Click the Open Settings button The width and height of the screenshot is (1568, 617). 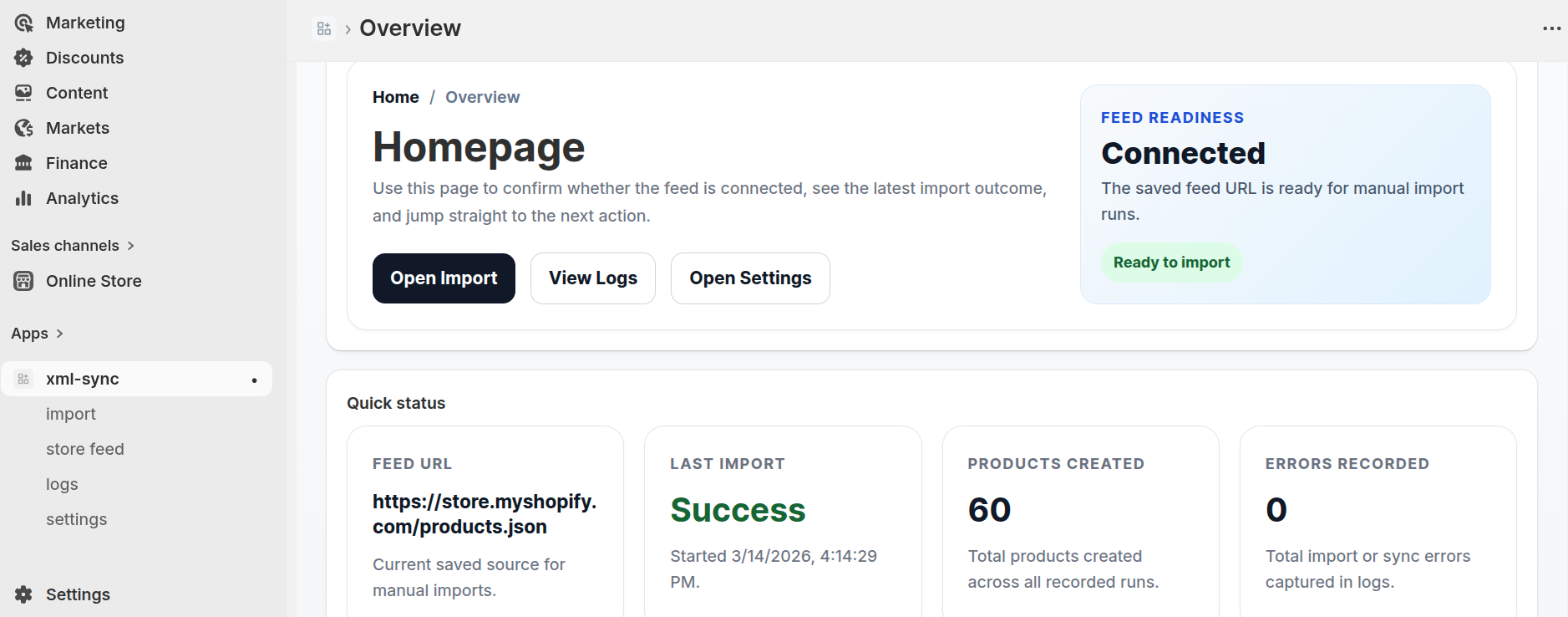pyautogui.click(x=750, y=278)
